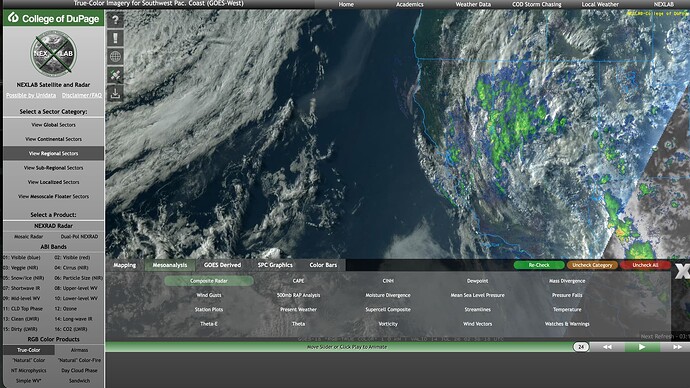Toggle Theta-E overlay
The width and height of the screenshot is (690, 388).
click(209, 324)
